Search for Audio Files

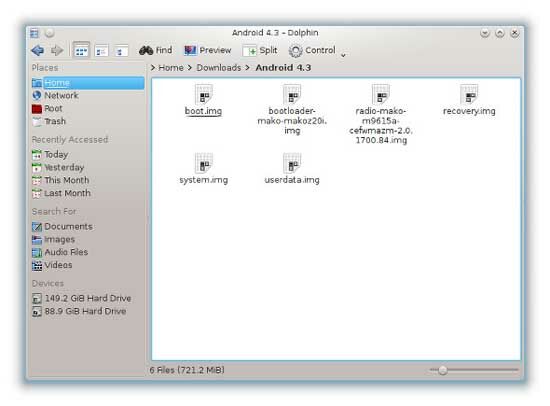[87, 252]
